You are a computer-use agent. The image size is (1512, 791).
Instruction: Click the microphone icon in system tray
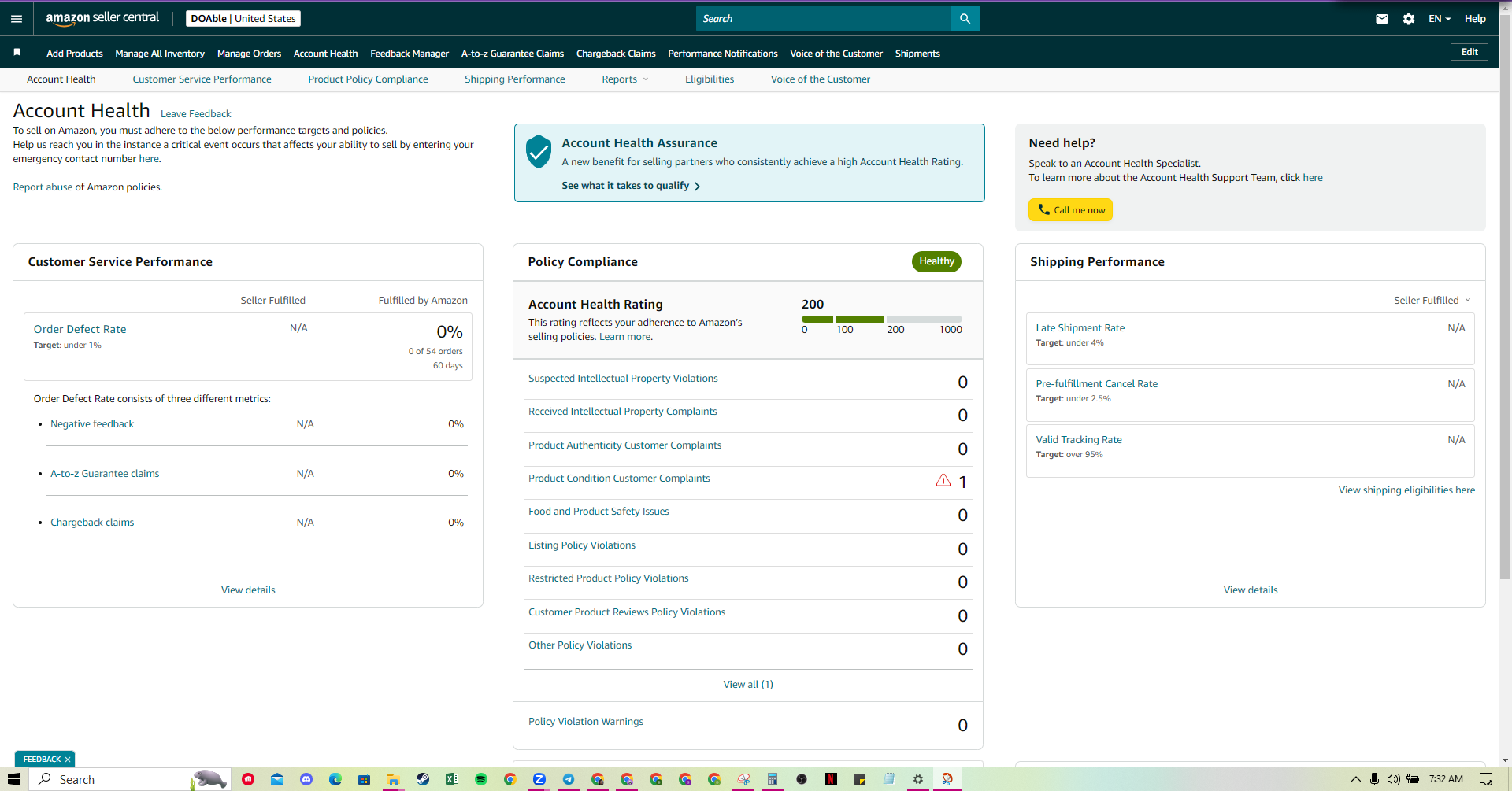[1374, 779]
